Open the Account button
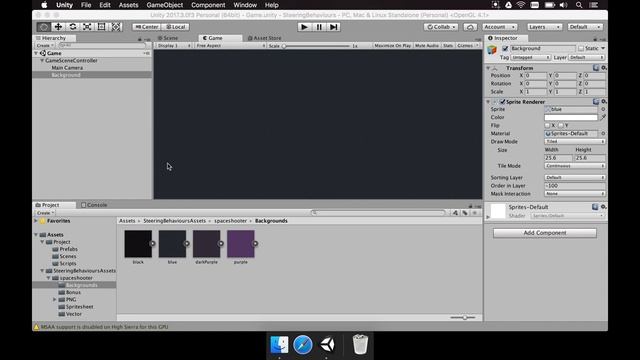The width and height of the screenshot is (640, 360). [x=500, y=27]
